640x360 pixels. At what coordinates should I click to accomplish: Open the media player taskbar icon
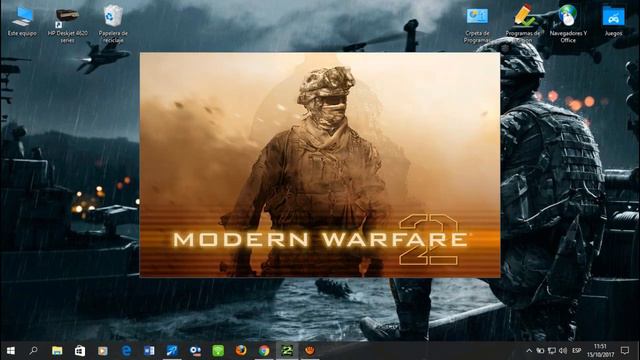tap(102, 351)
